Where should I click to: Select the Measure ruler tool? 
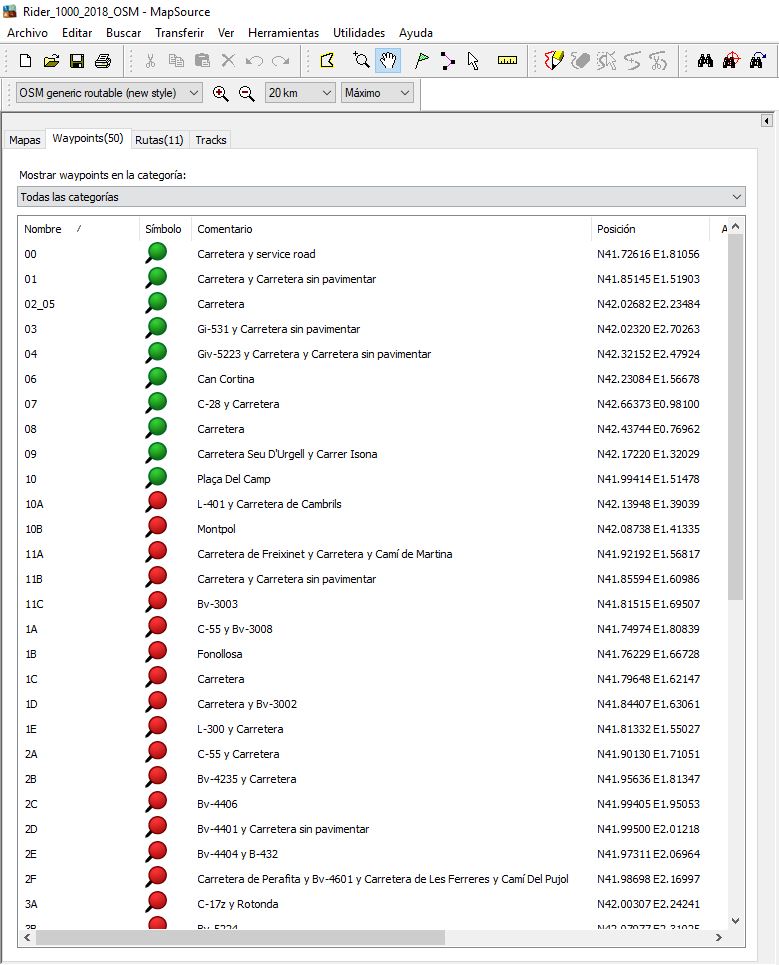point(507,61)
